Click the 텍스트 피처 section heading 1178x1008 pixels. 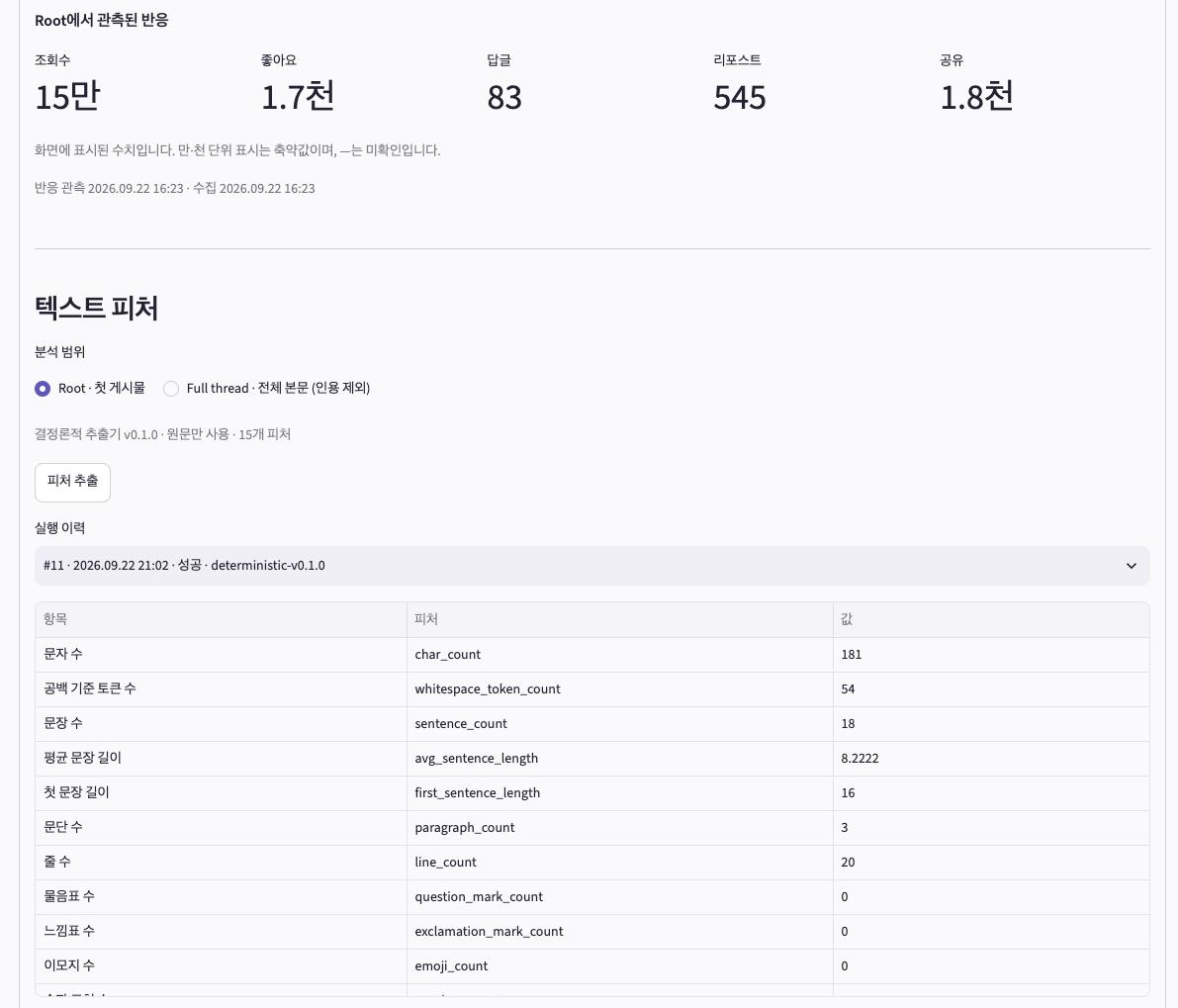tap(96, 308)
